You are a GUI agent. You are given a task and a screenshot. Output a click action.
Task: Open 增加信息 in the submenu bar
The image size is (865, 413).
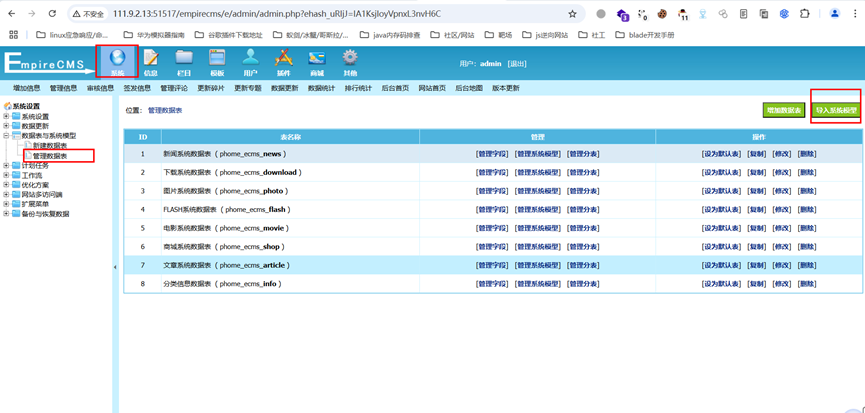point(27,88)
